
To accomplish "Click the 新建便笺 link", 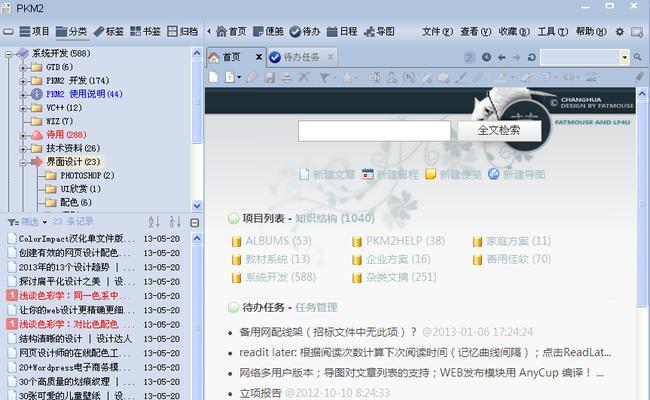I will point(461,175).
